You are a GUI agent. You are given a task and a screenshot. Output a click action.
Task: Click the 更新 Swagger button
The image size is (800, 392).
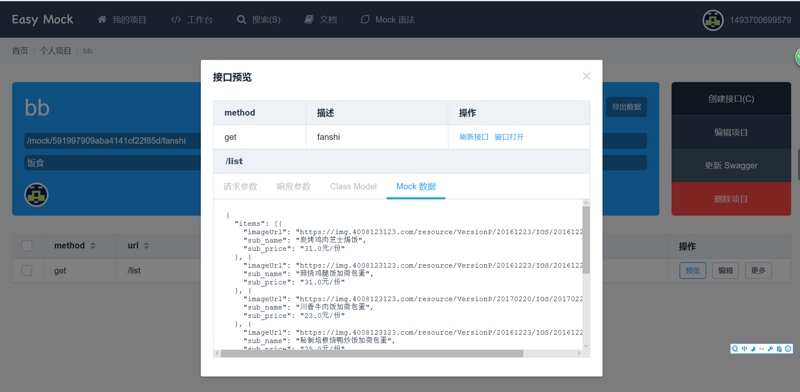click(x=731, y=165)
